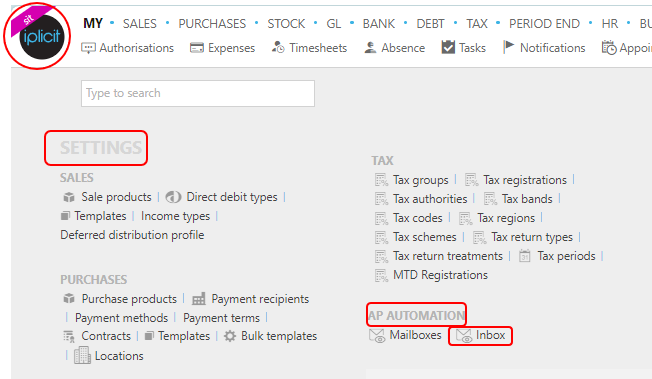Viewport: 652px width, 379px height.
Task: Open Deferred distribution profile link
Action: point(132,235)
